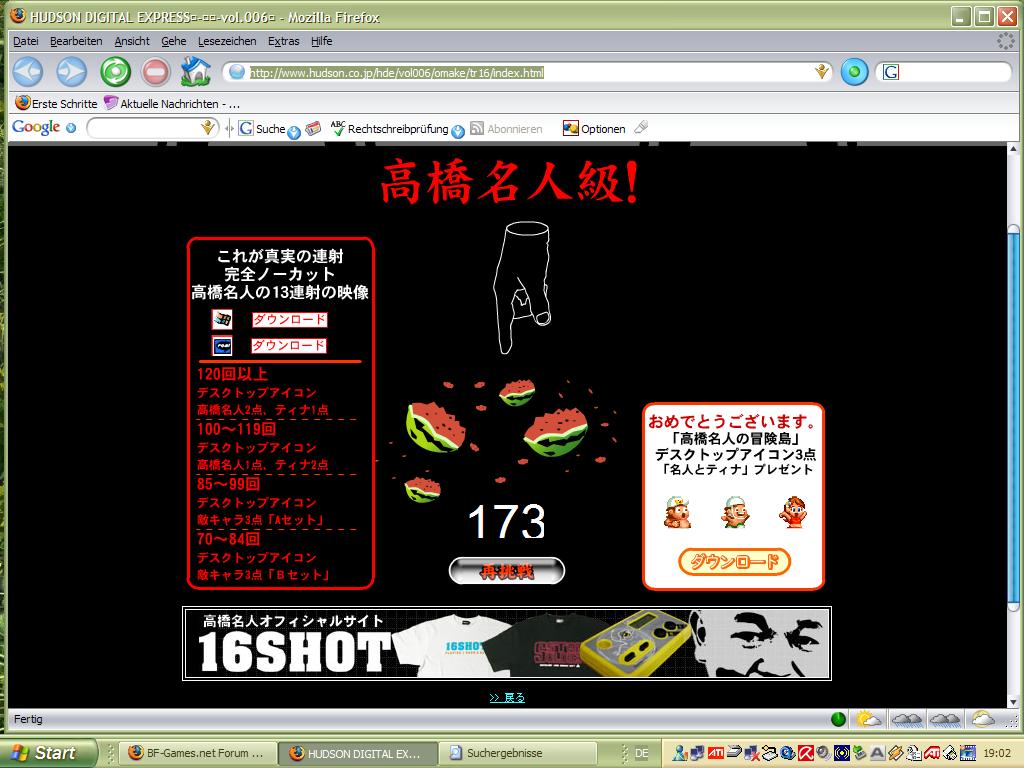Click DE language indicator in taskbar
This screenshot has height=768, width=1024.
pyautogui.click(x=642, y=753)
